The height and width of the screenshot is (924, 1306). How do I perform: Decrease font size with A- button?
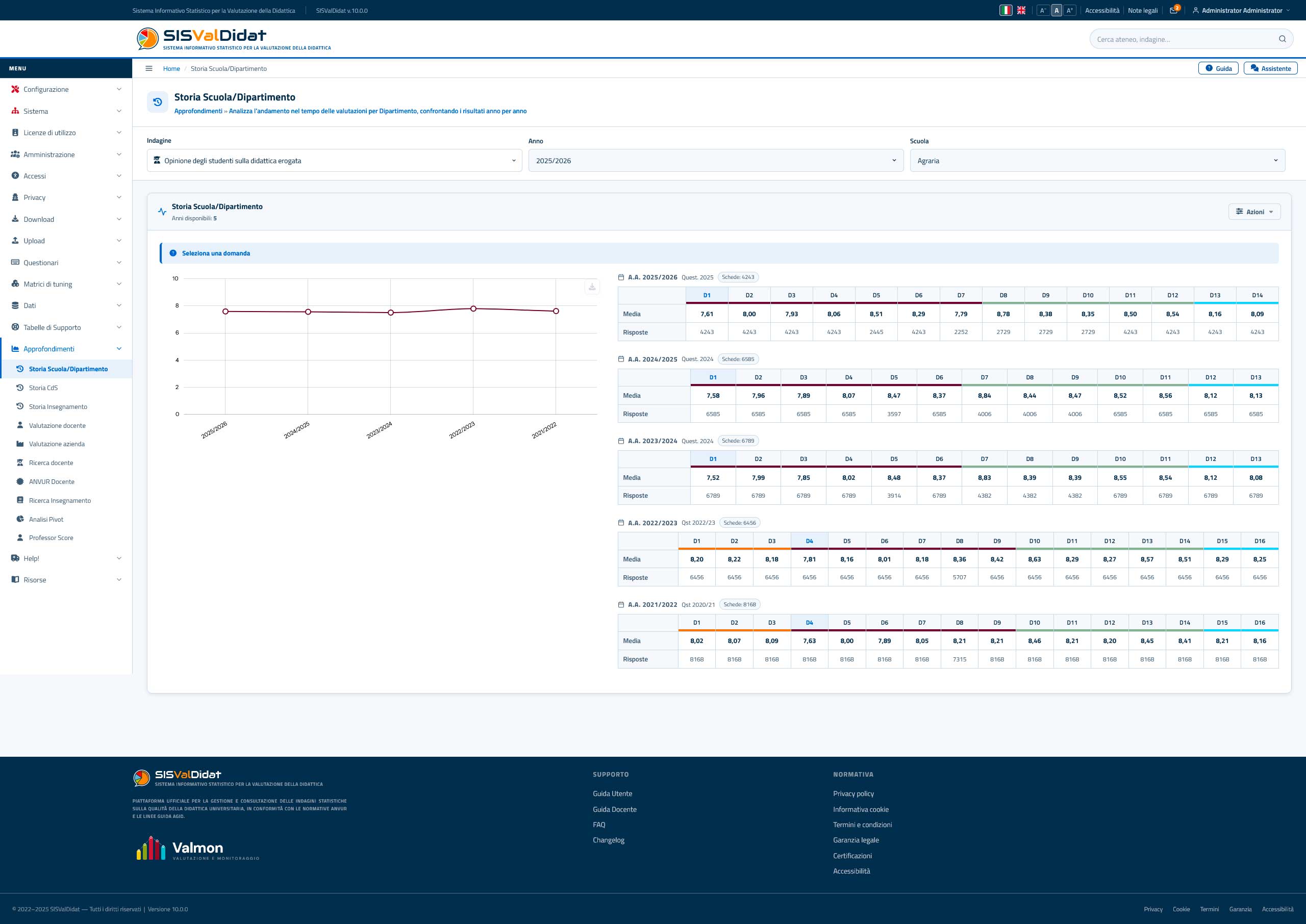1043,10
